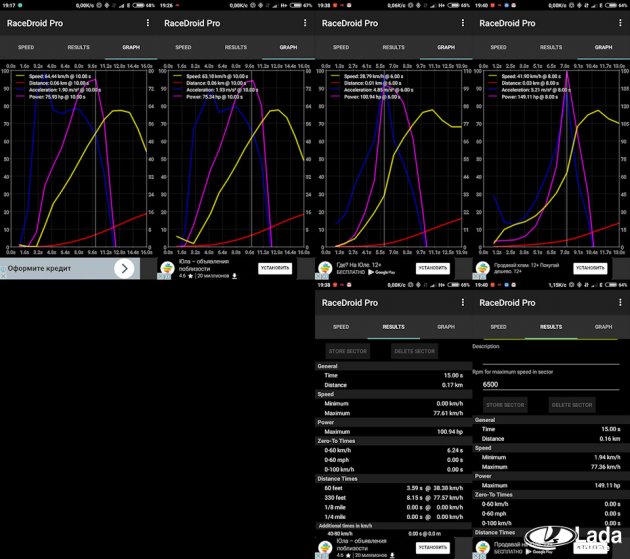Tap УСТАНОВИТЬ on the ad under the 75.34 hp graph

tap(275, 268)
